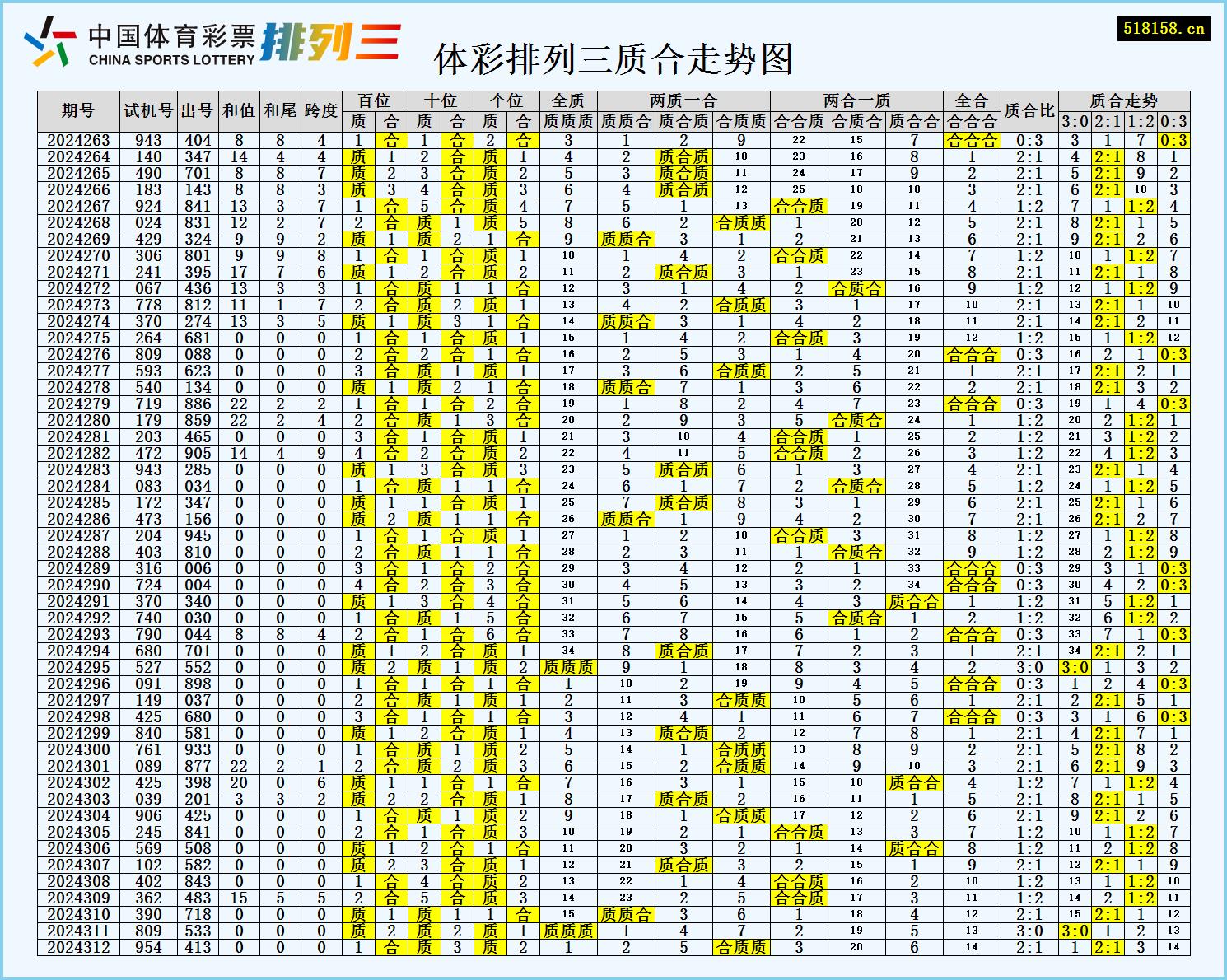Click trial number 943 in row 2024263
Image resolution: width=1227 pixels, height=980 pixels.
pos(148,141)
